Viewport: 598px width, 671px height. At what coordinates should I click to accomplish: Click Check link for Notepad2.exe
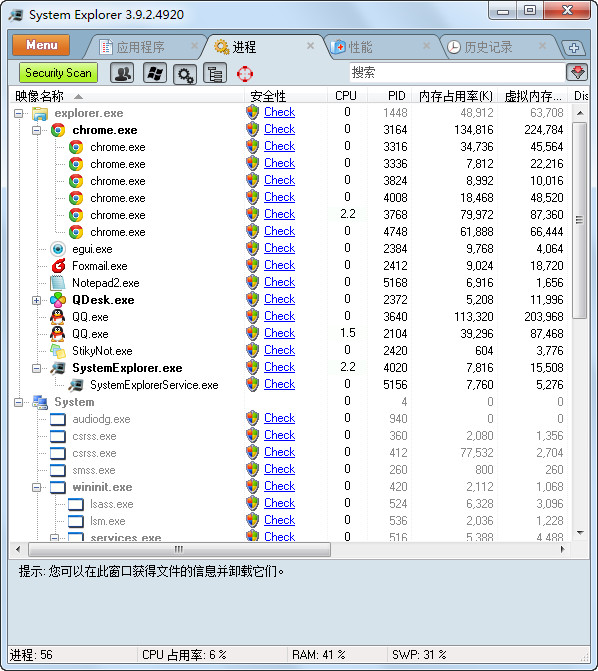(279, 282)
